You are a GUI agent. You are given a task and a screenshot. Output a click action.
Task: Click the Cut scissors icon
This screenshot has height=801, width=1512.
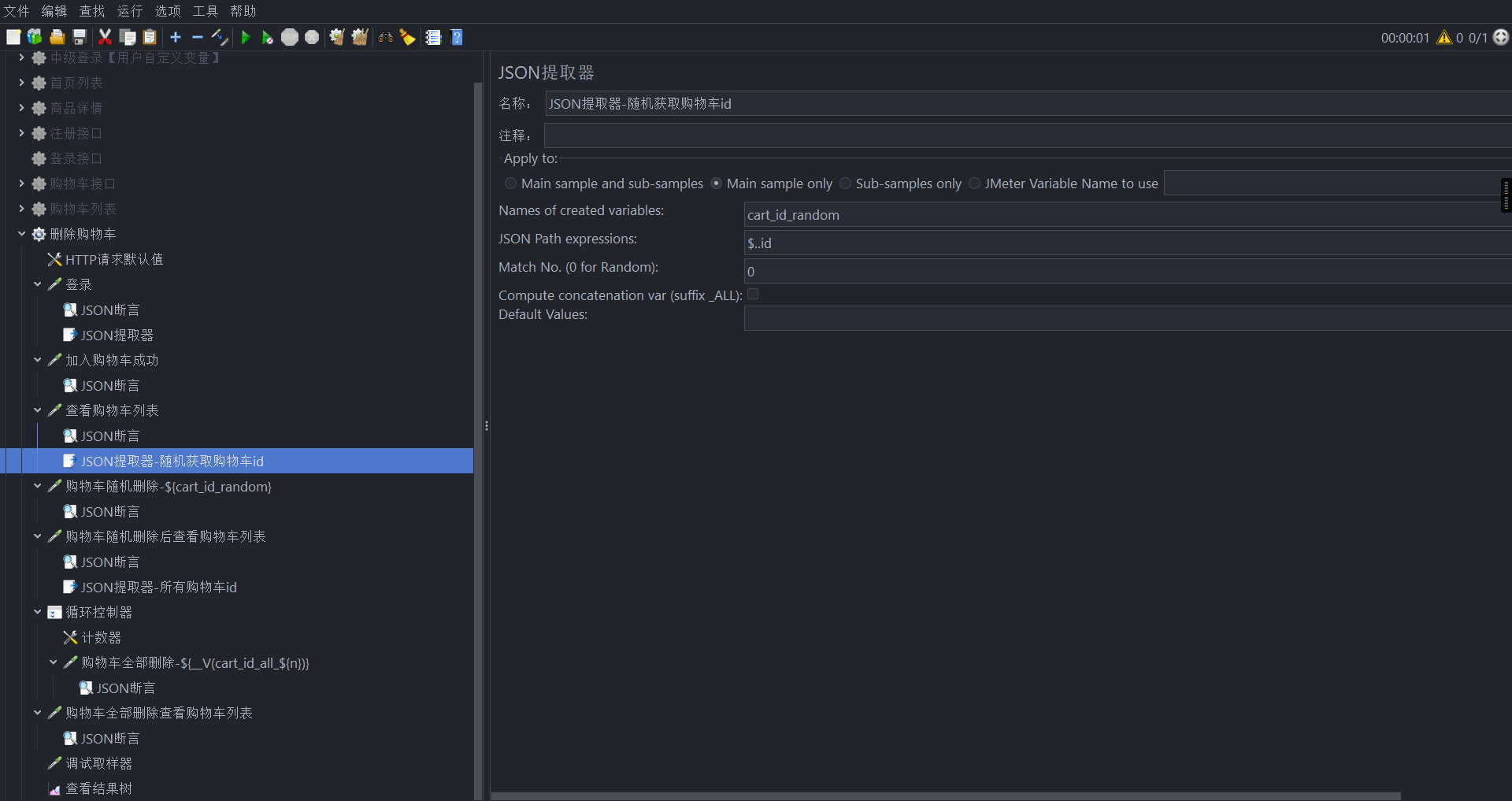(x=105, y=37)
